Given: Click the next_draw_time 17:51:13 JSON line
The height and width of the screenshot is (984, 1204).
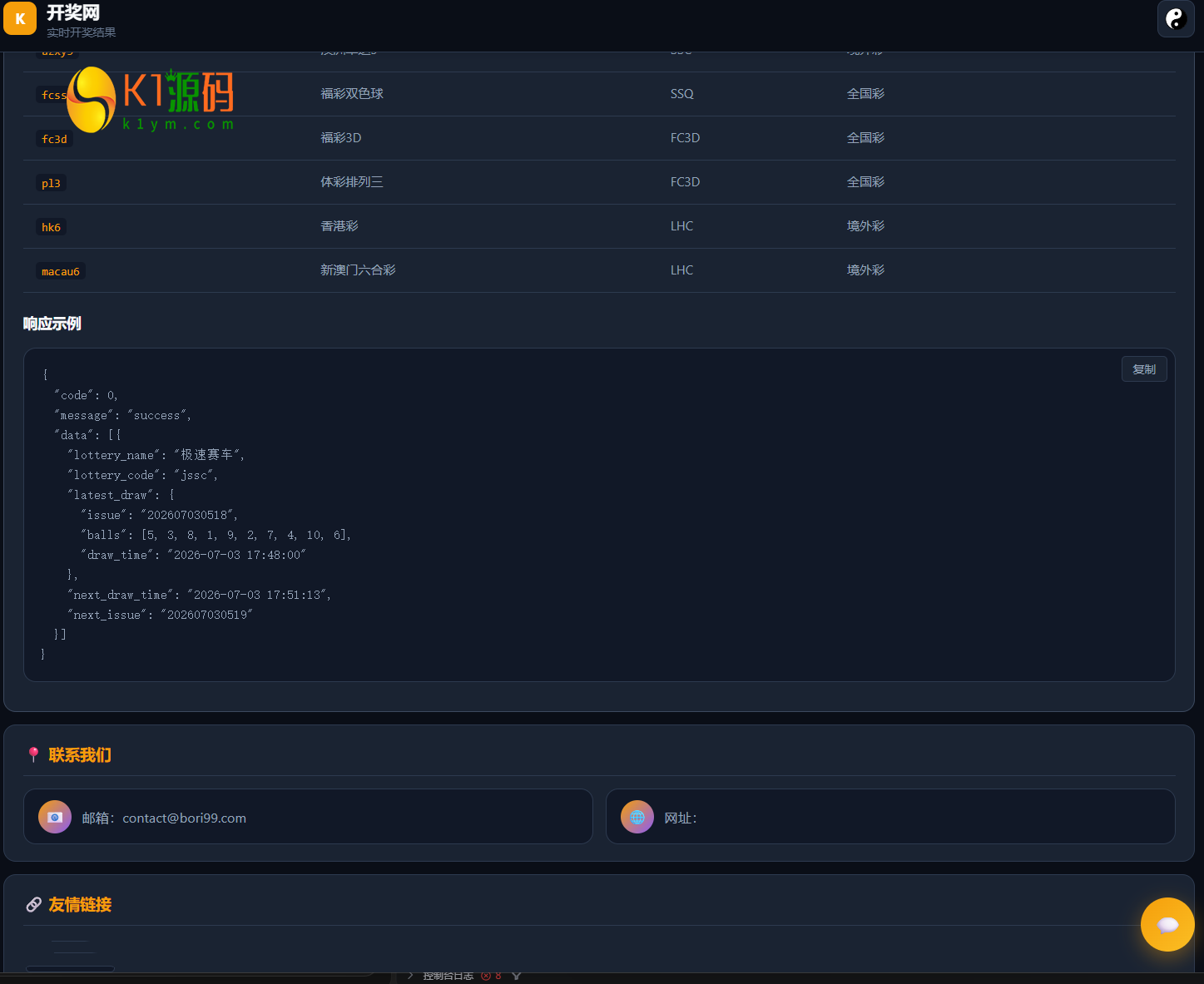Looking at the screenshot, I should (199, 595).
